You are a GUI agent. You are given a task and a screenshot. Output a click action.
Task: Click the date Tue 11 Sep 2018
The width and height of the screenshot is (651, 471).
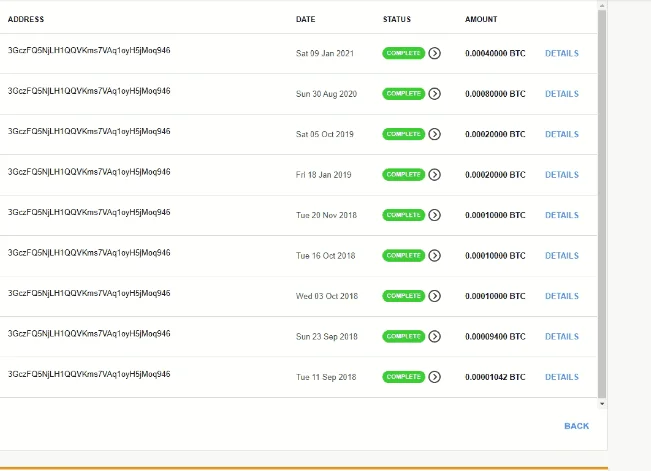click(326, 377)
